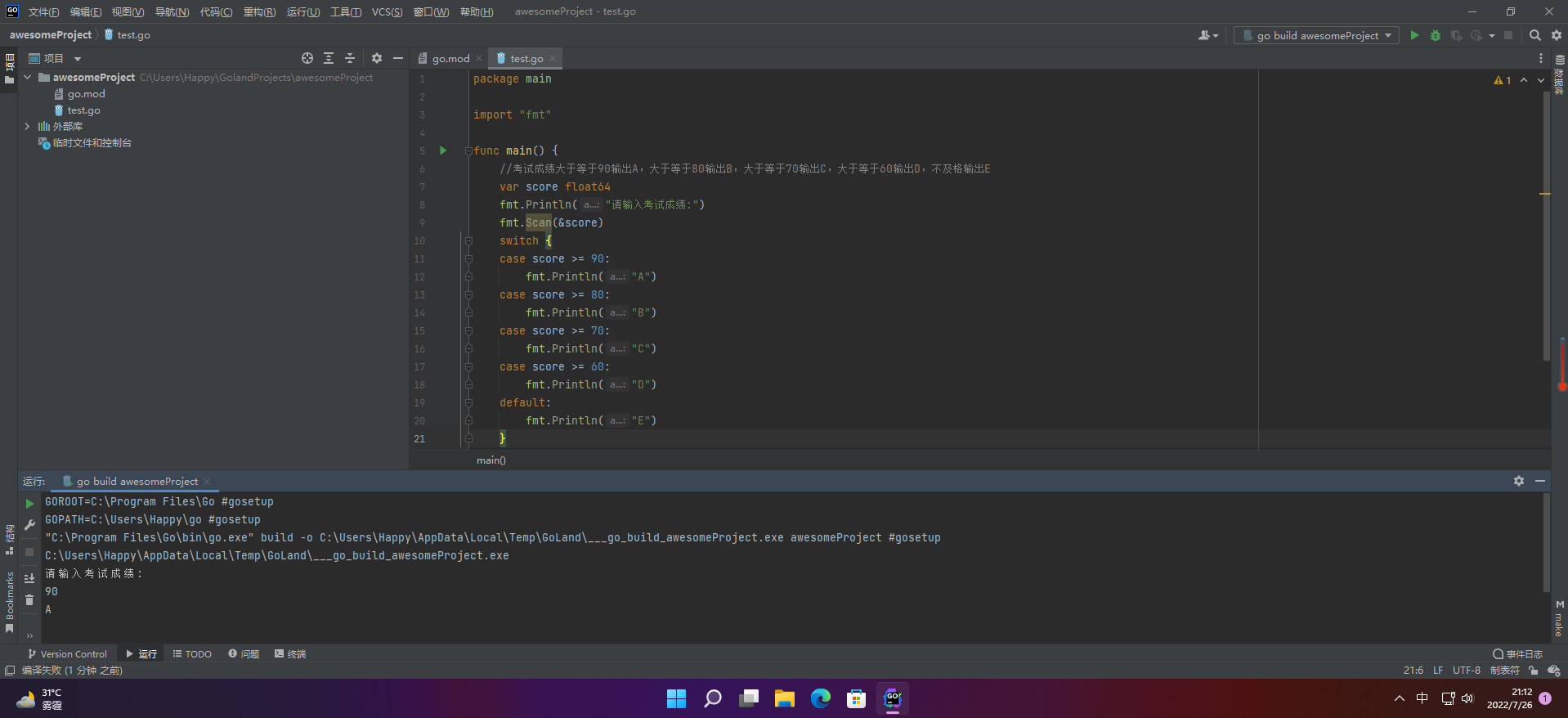Collapse all nodes in Project panel
The image size is (1568, 718).
(350, 58)
